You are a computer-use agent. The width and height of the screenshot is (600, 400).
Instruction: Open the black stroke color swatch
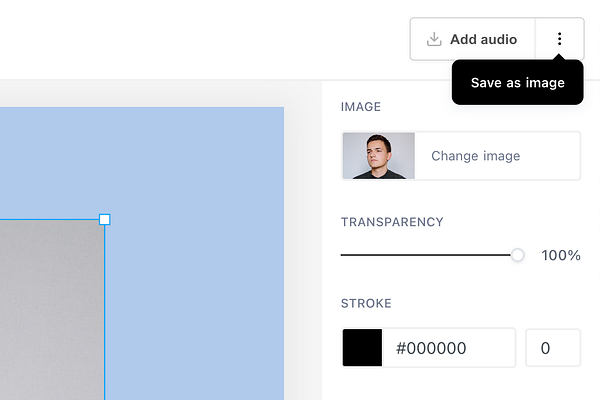[x=362, y=348]
